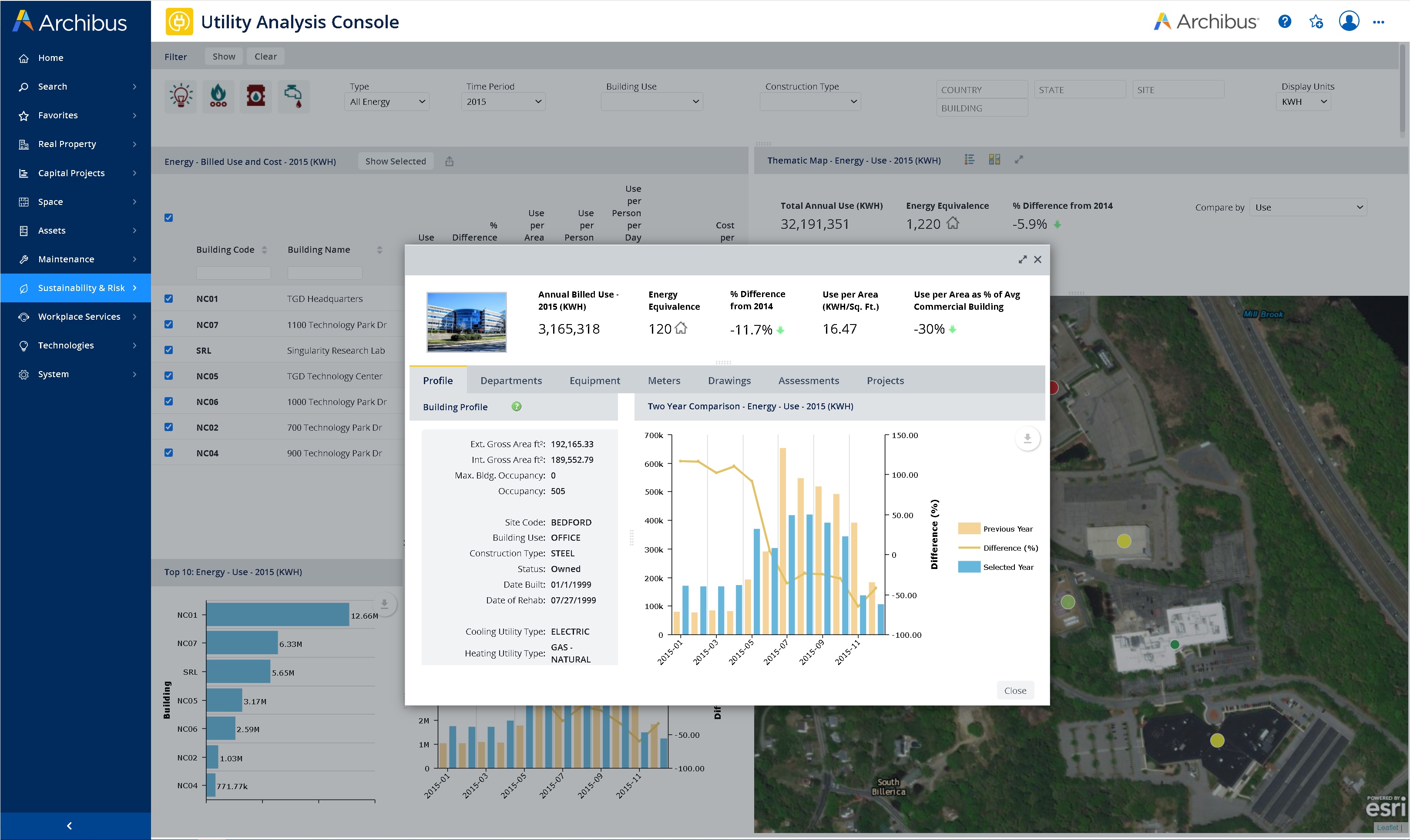Select the Oil utility type filter

(255, 96)
